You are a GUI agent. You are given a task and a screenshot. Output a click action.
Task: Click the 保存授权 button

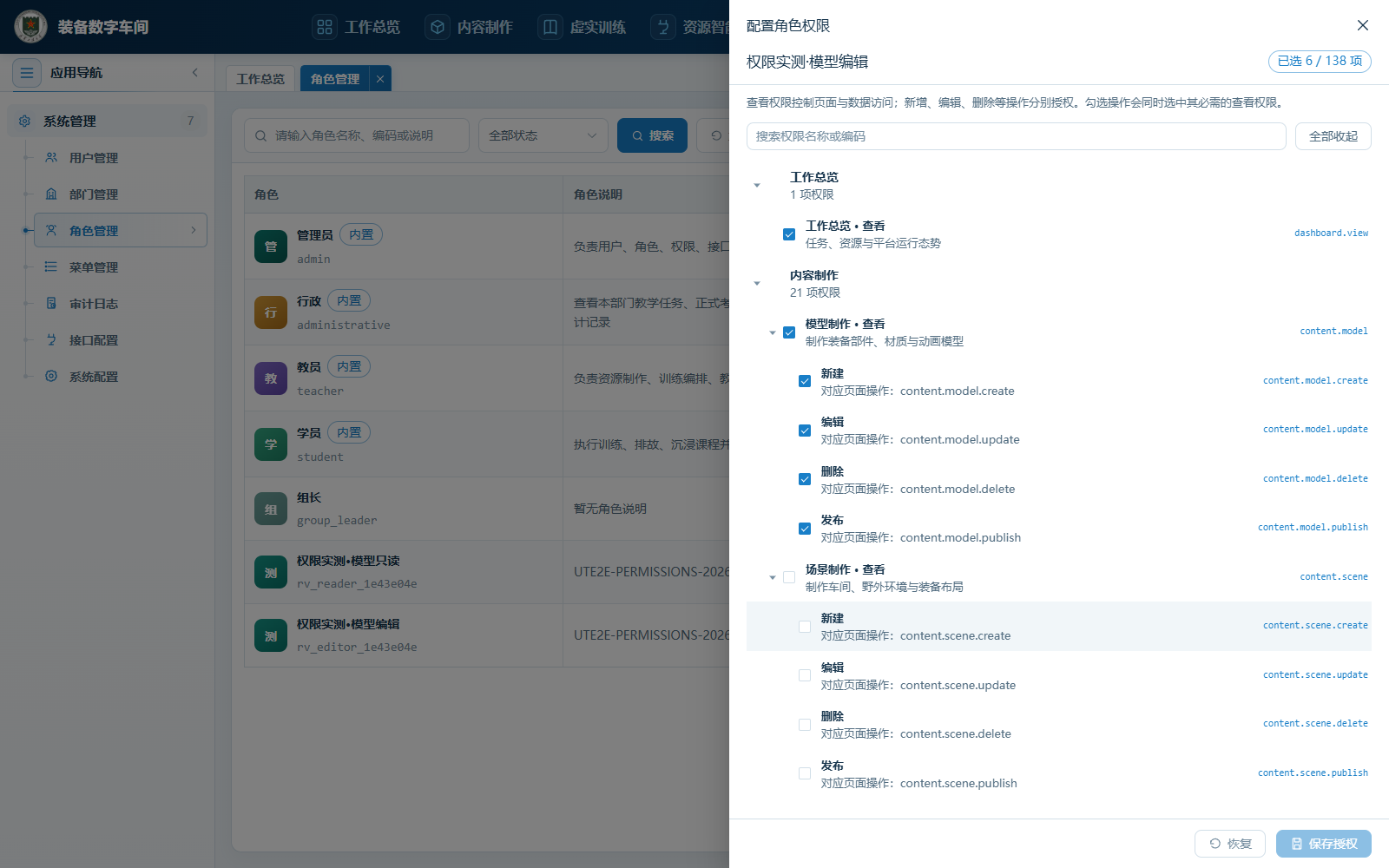pyautogui.click(x=1324, y=844)
